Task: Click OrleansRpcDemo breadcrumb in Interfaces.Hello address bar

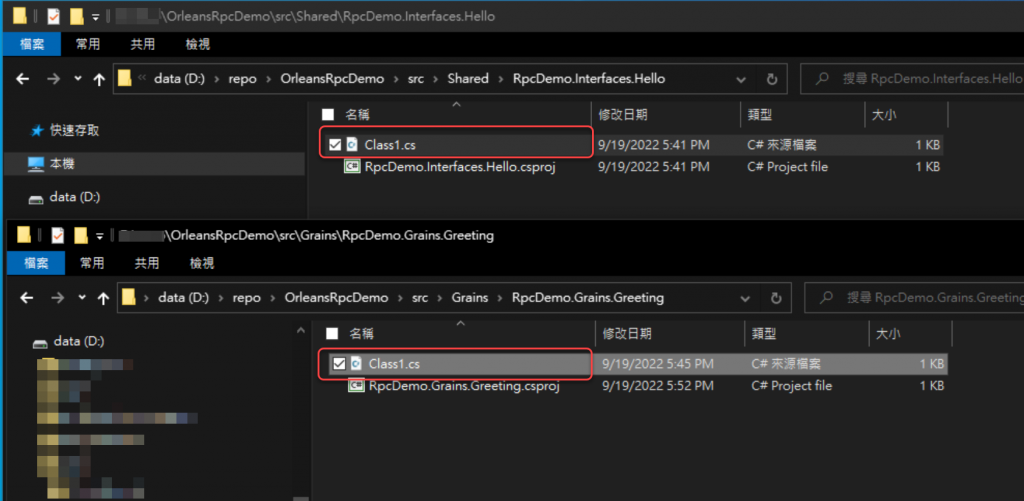Action: (x=332, y=79)
